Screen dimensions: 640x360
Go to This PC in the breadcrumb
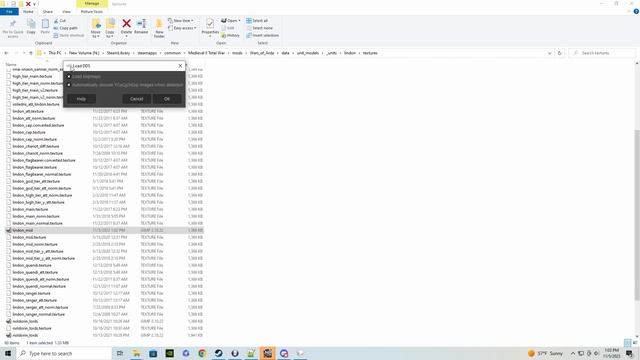[x=55, y=53]
